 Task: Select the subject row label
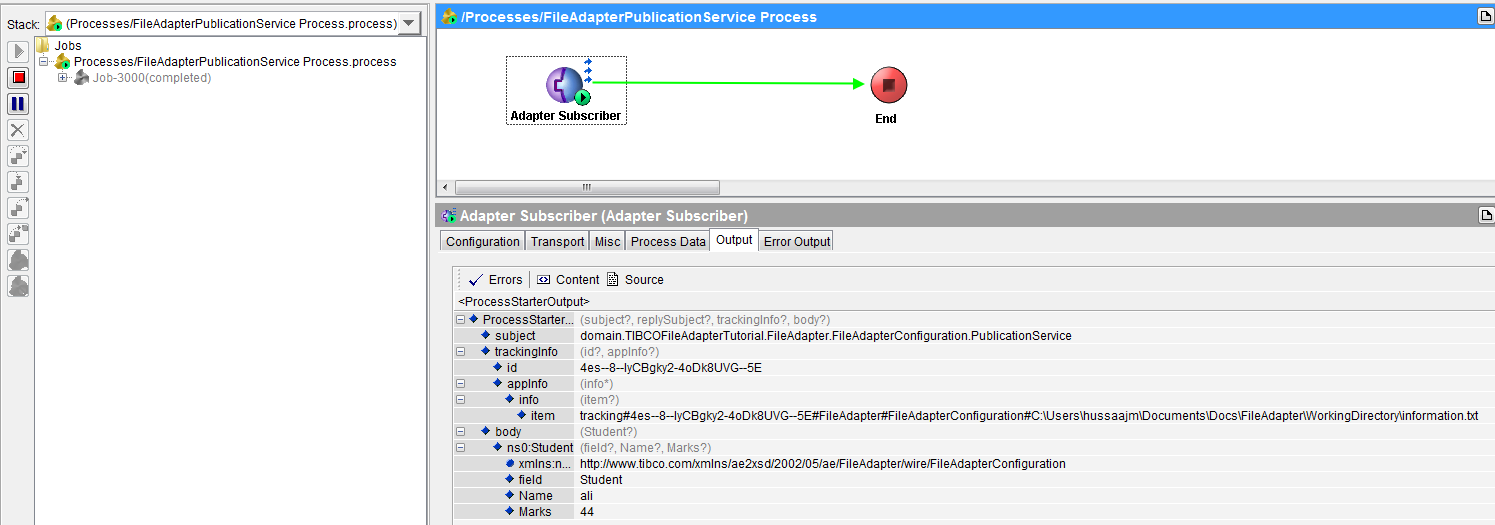515,336
